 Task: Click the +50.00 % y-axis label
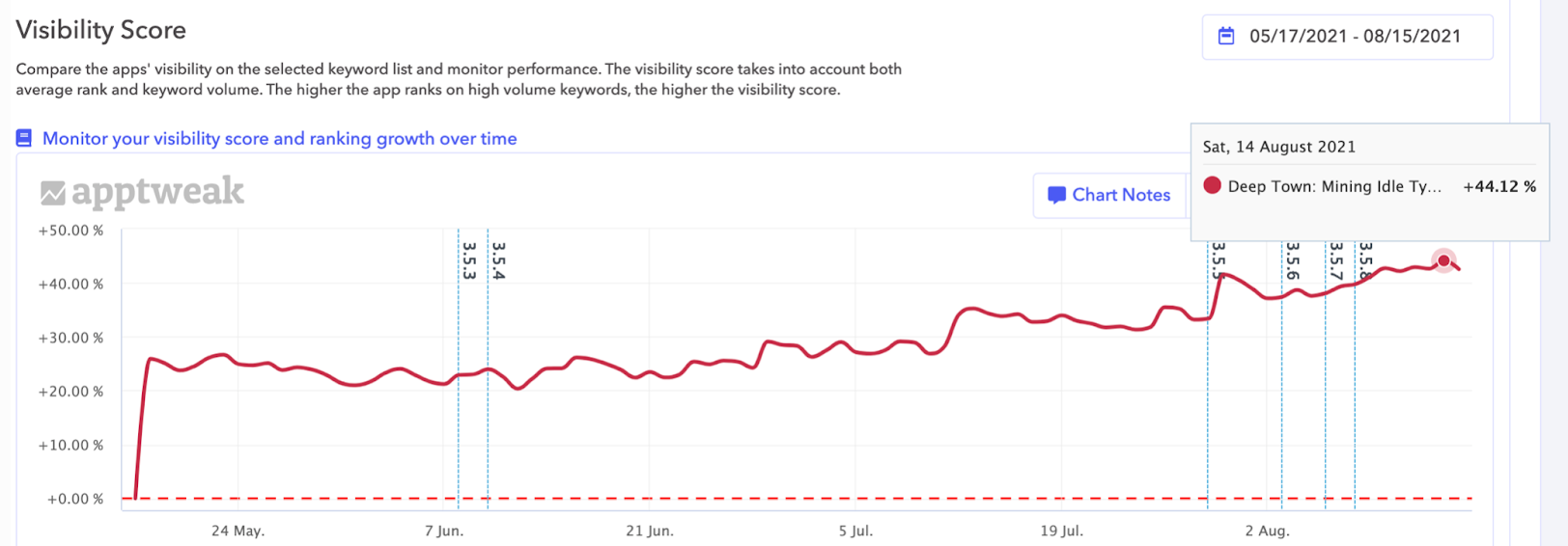coord(70,232)
